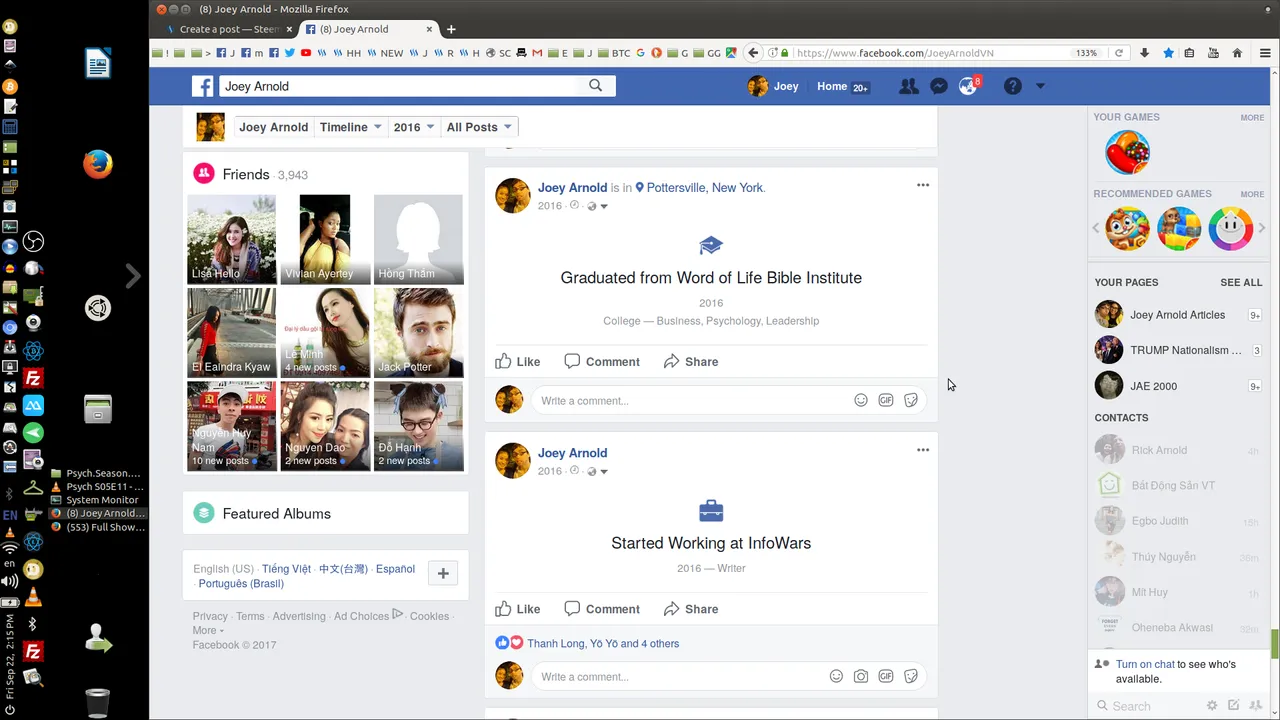Image resolution: width=1280 pixels, height=720 pixels.
Task: Open sticker picker in graduation post comment
Action: 911,400
